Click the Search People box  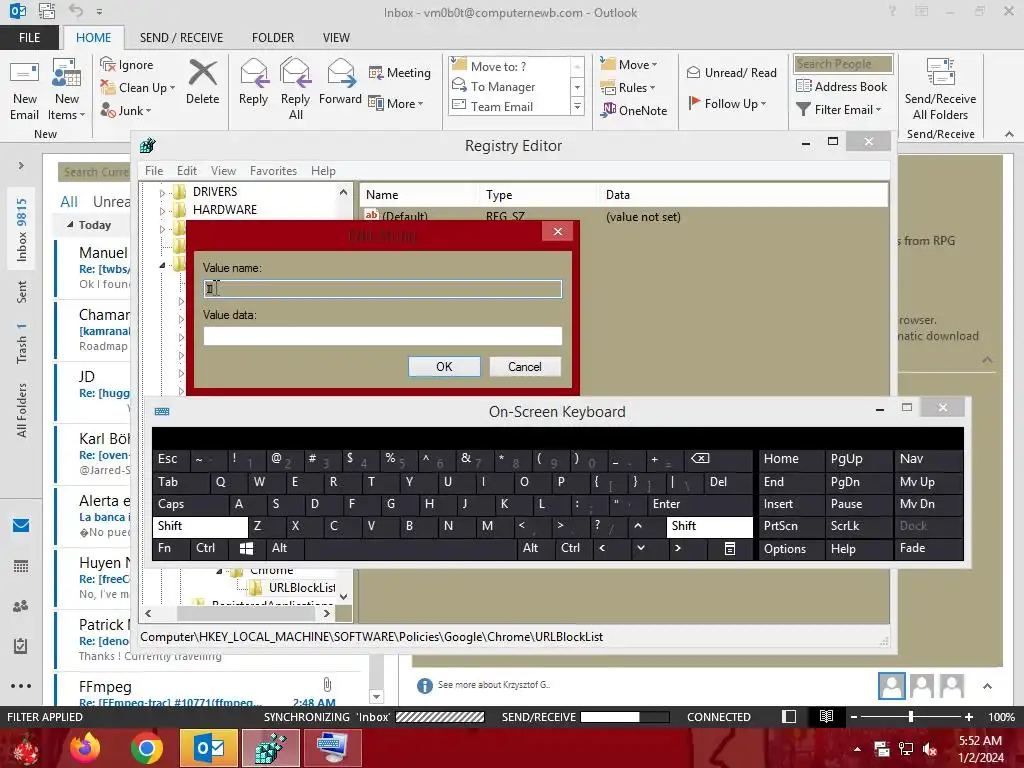click(x=843, y=64)
